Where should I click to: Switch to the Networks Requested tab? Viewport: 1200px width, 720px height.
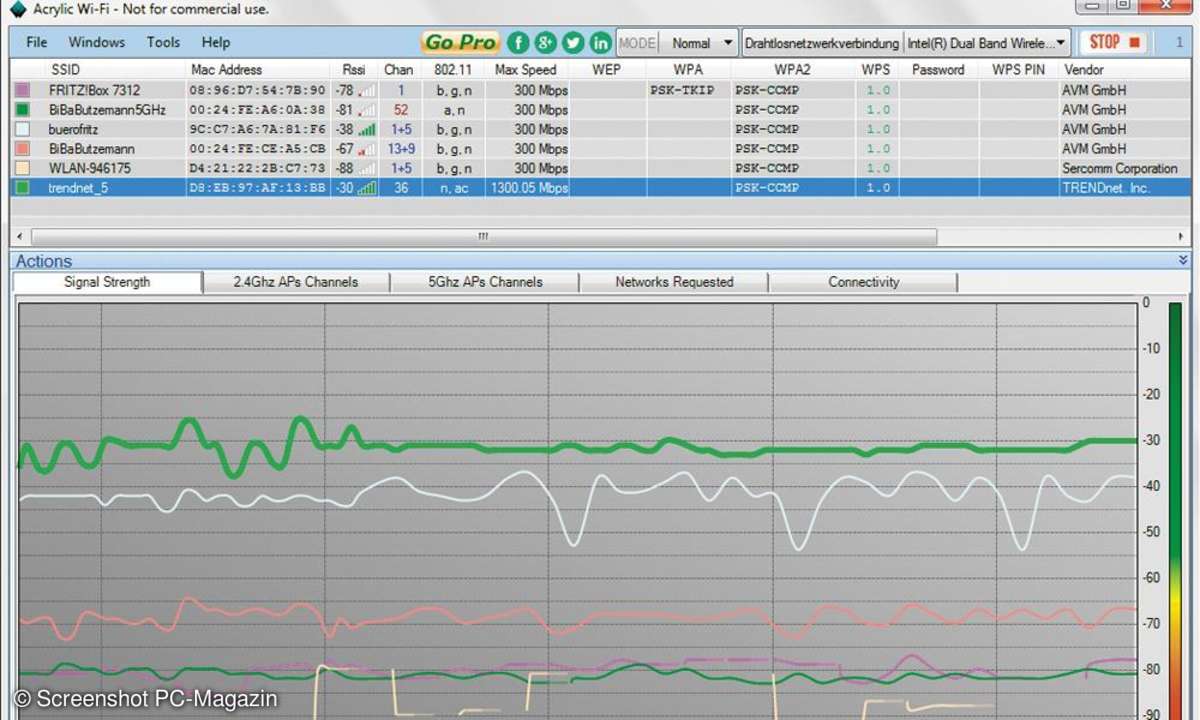[674, 282]
